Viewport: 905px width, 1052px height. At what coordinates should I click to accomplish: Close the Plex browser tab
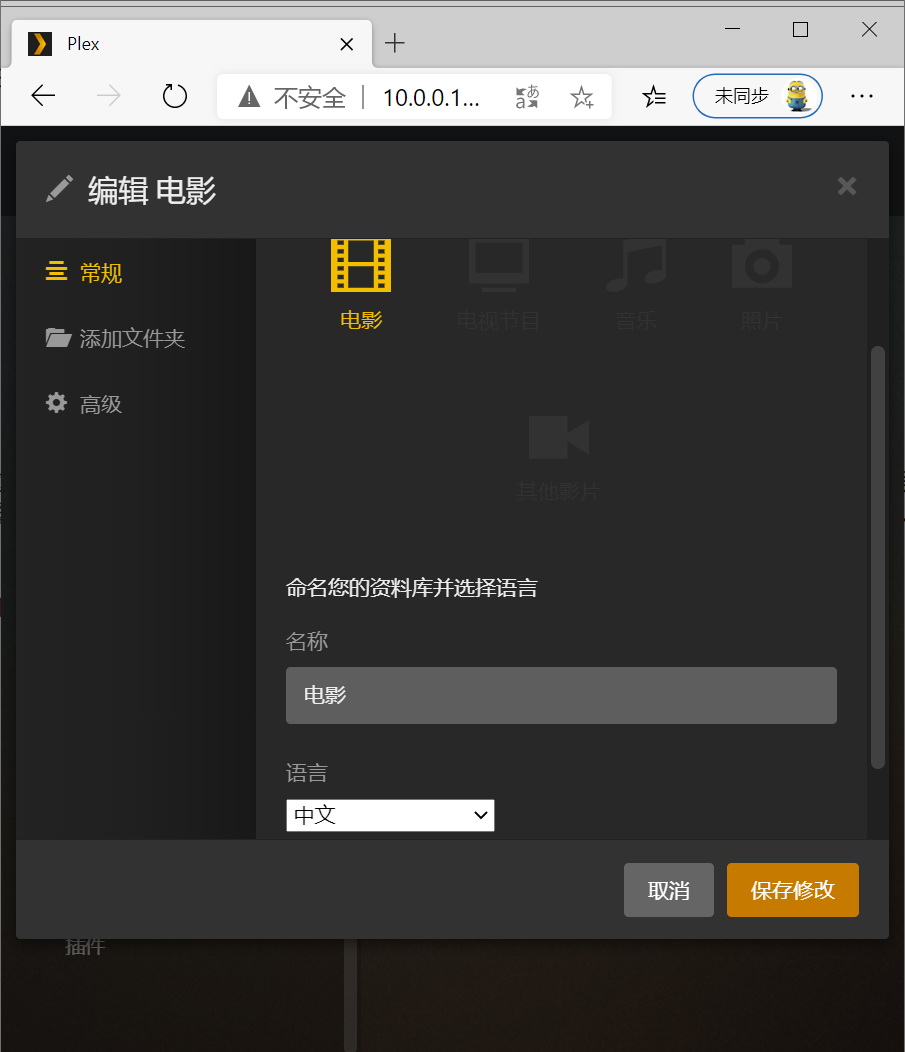[346, 44]
